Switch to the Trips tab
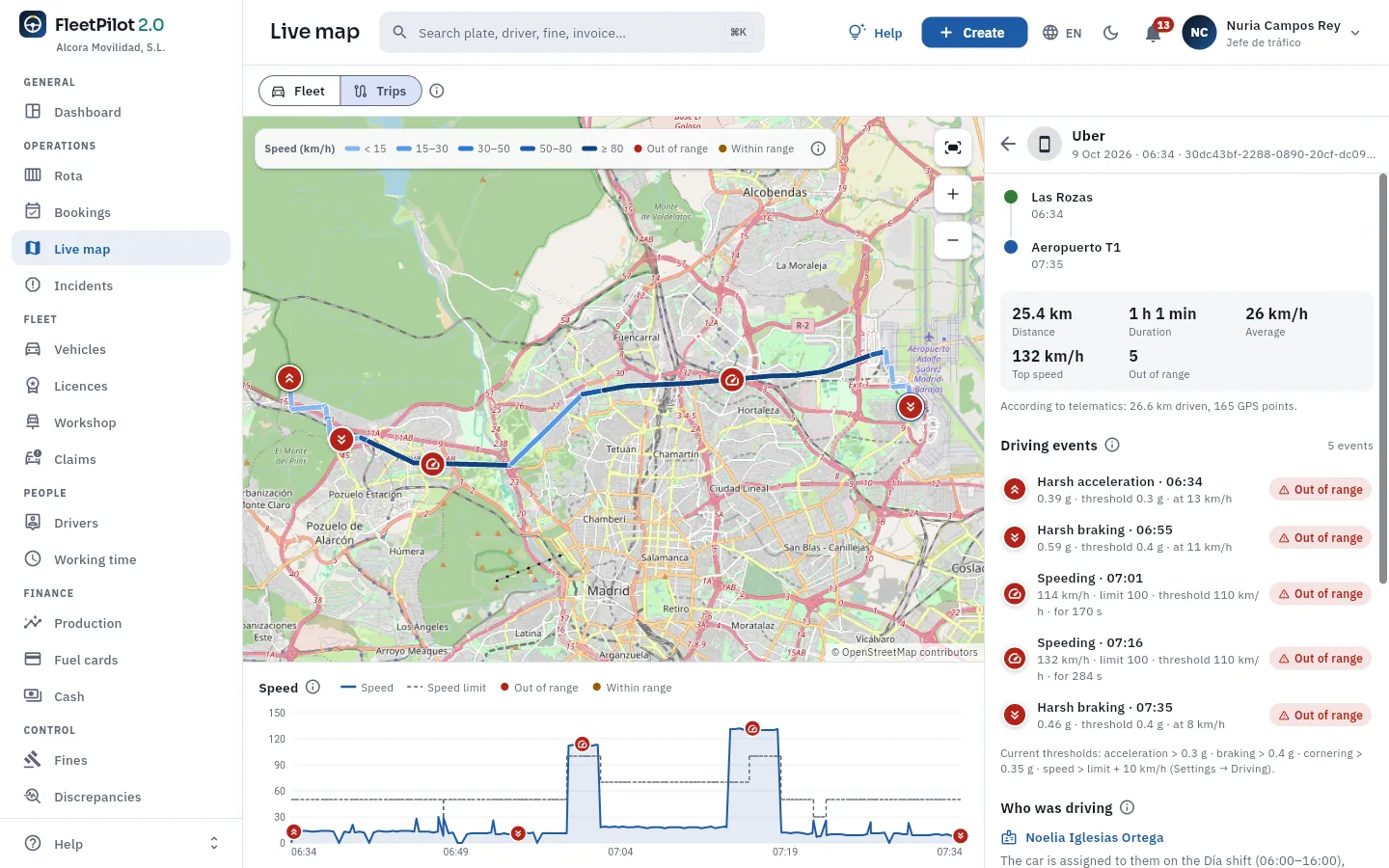 click(x=381, y=91)
